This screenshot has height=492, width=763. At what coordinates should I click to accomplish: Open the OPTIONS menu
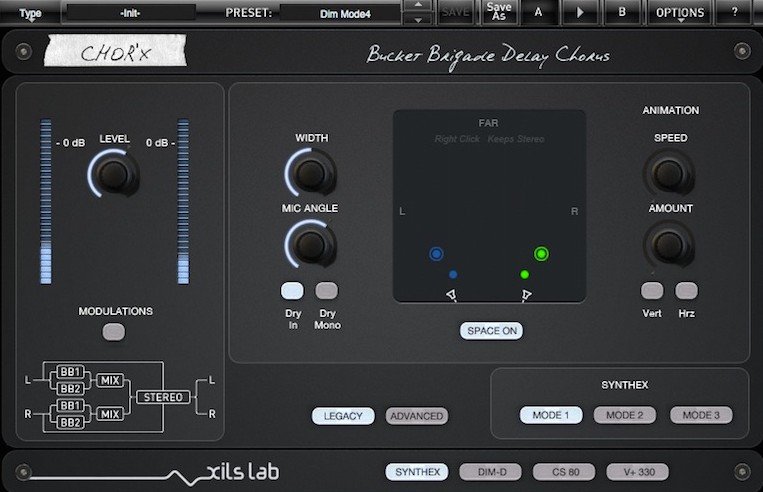(680, 13)
